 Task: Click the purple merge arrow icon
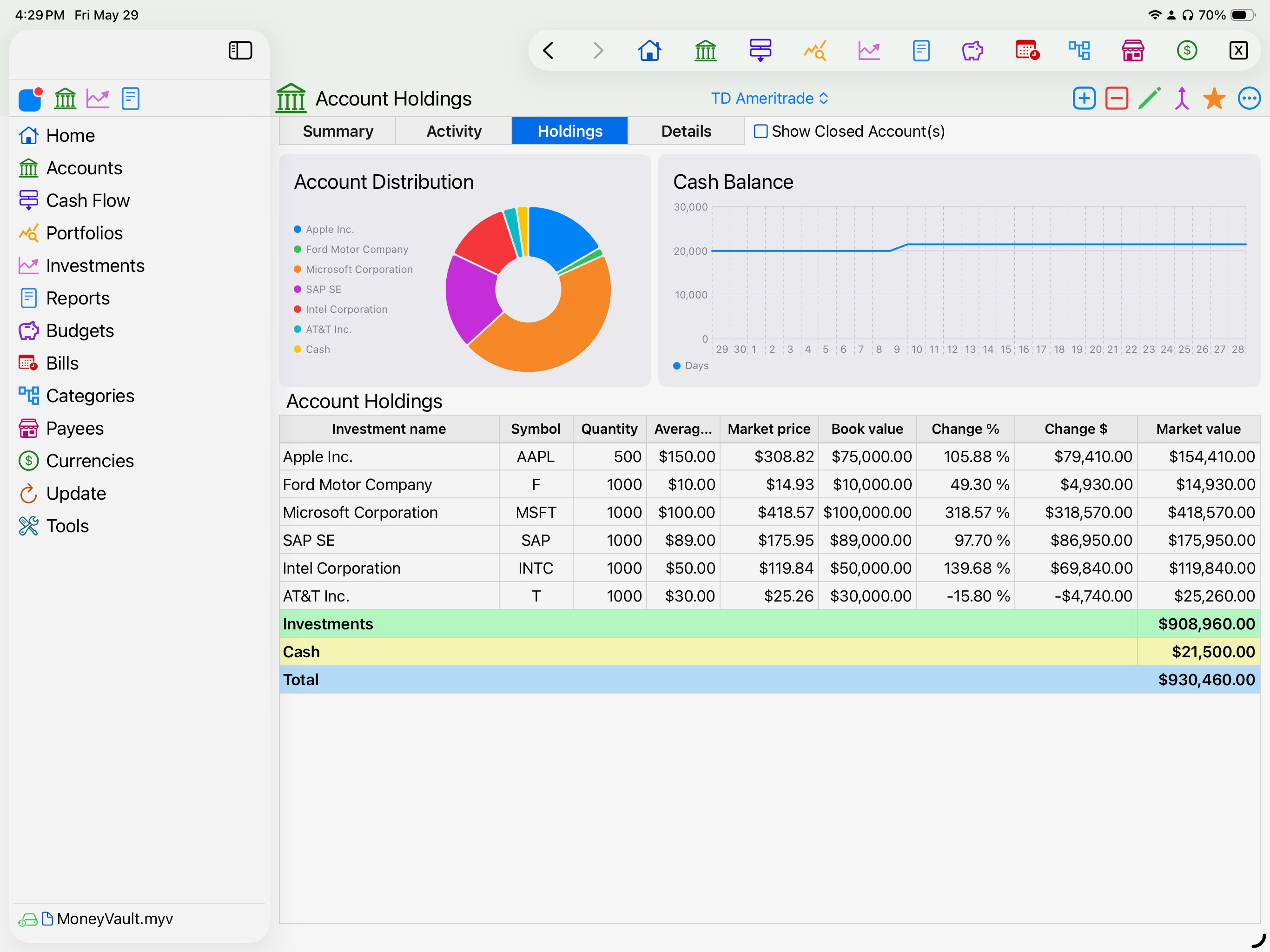coord(1182,98)
